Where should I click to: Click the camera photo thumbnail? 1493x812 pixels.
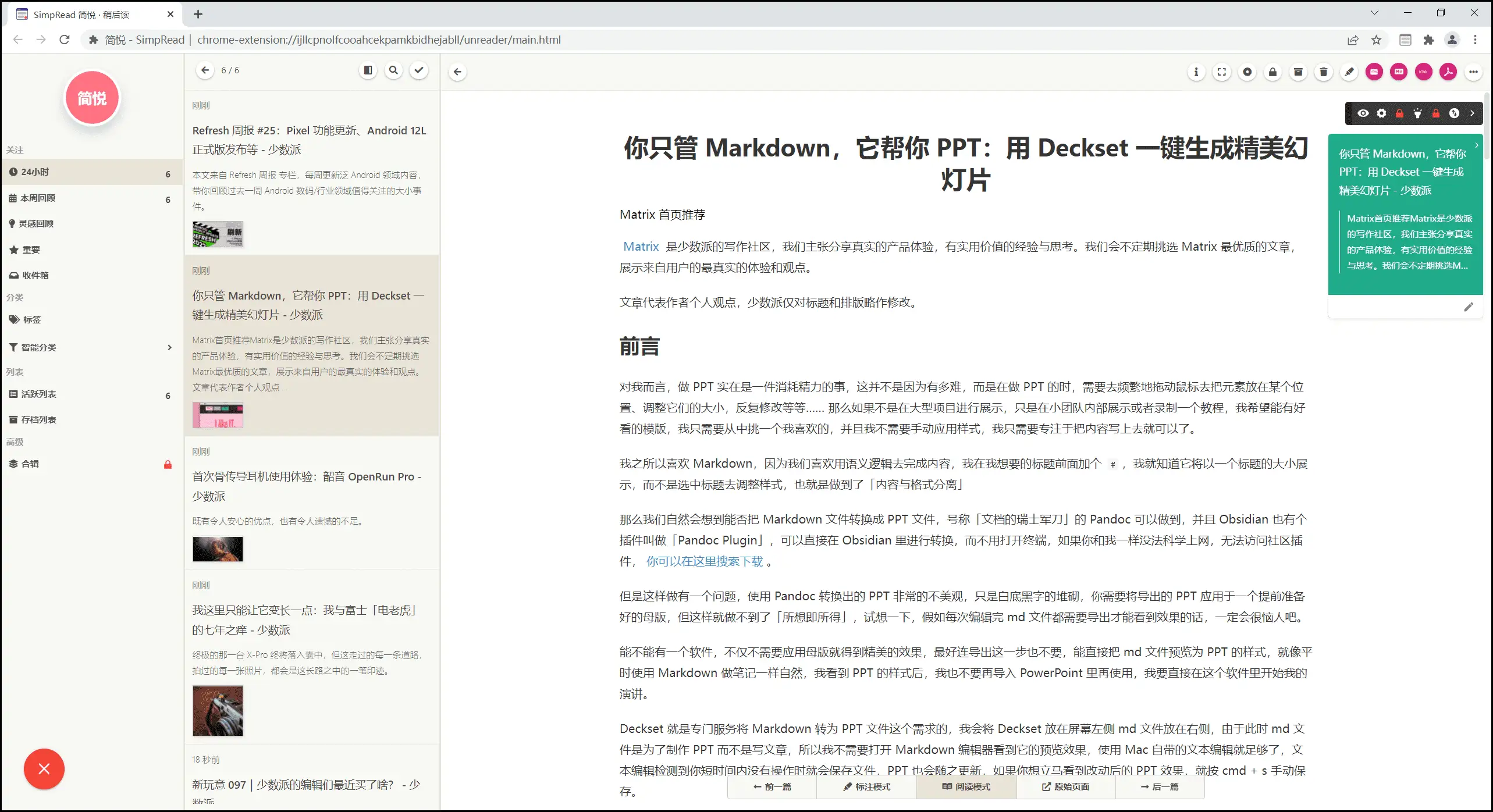(218, 711)
